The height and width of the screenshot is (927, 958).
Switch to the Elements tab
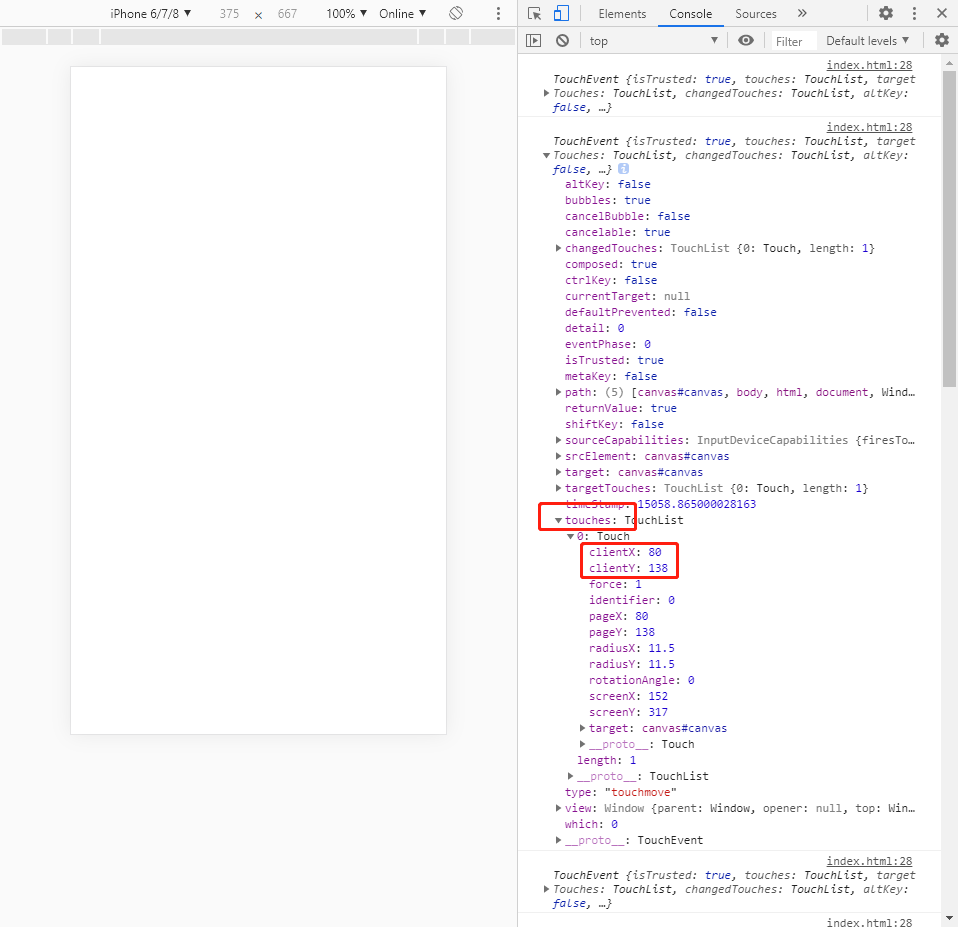click(622, 13)
